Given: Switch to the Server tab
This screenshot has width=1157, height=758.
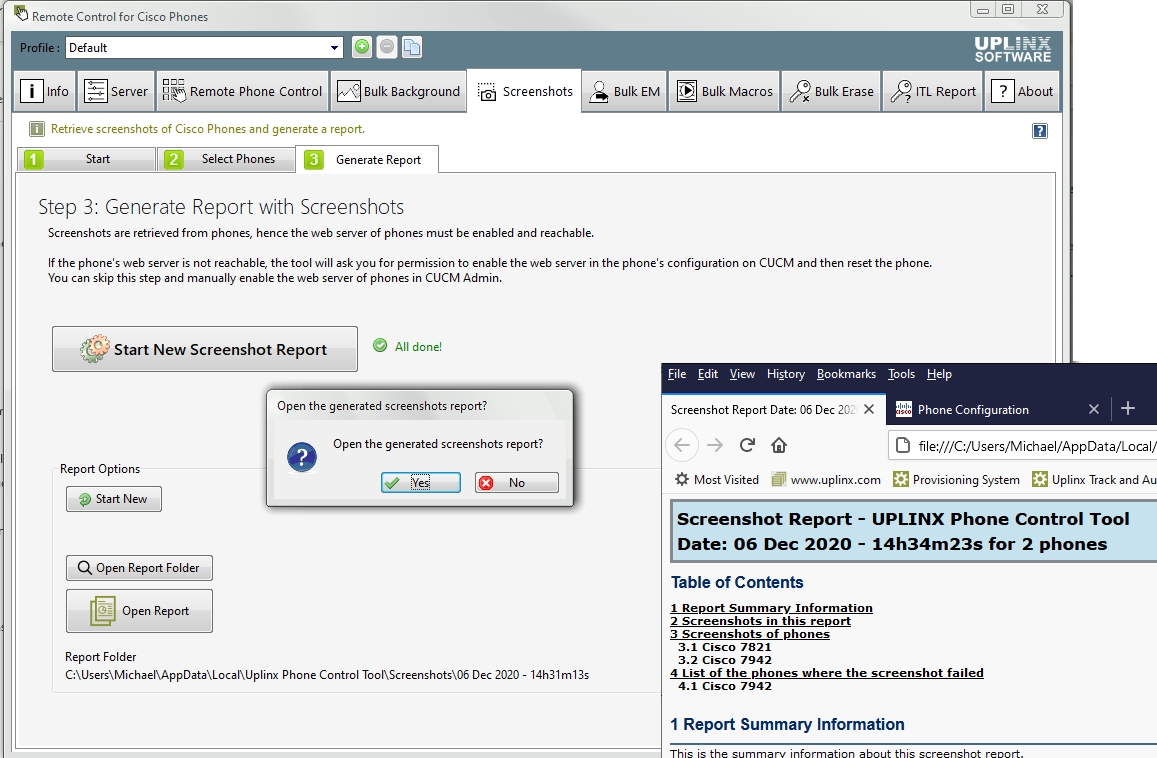Looking at the screenshot, I should [x=116, y=92].
